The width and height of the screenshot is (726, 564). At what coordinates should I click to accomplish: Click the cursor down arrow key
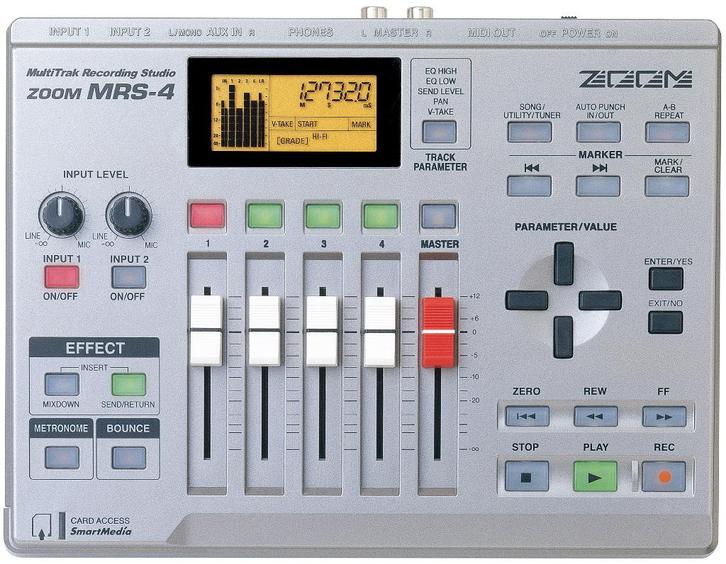coord(563,337)
